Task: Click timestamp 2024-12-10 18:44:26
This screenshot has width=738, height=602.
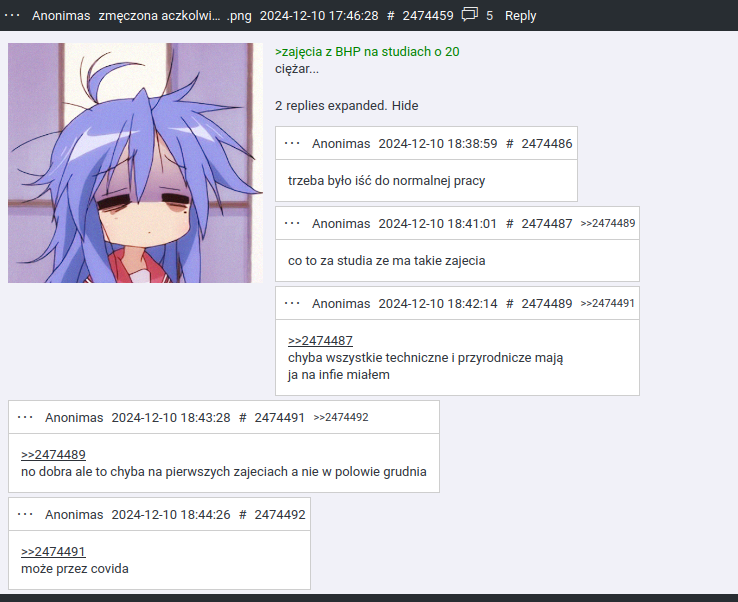Action: [x=171, y=514]
